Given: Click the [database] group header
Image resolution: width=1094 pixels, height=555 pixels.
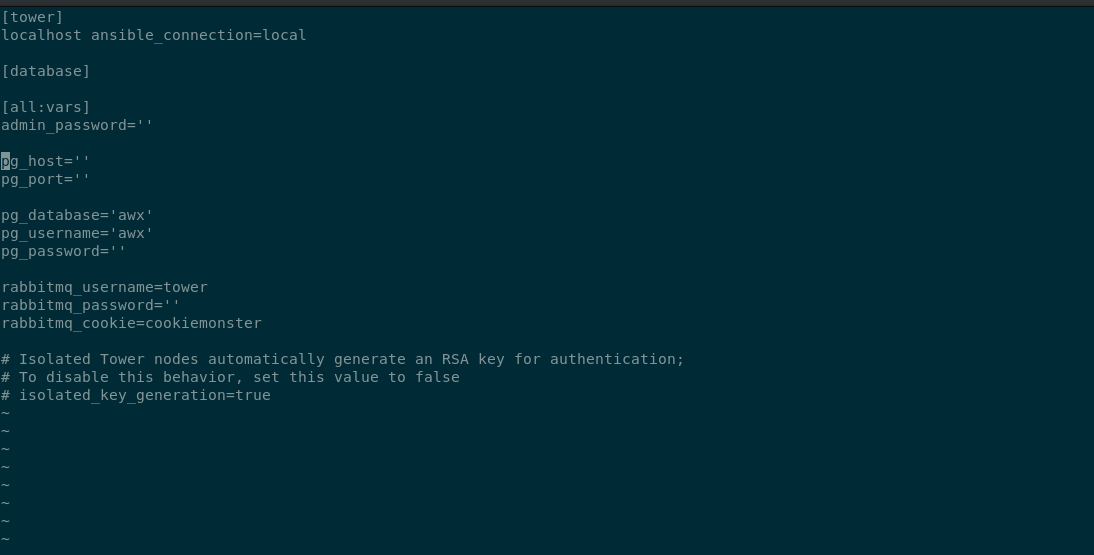Looking at the screenshot, I should pos(45,71).
